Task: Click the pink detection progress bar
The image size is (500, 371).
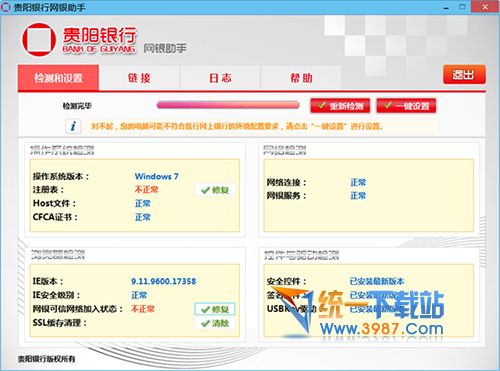Action: coord(228,105)
